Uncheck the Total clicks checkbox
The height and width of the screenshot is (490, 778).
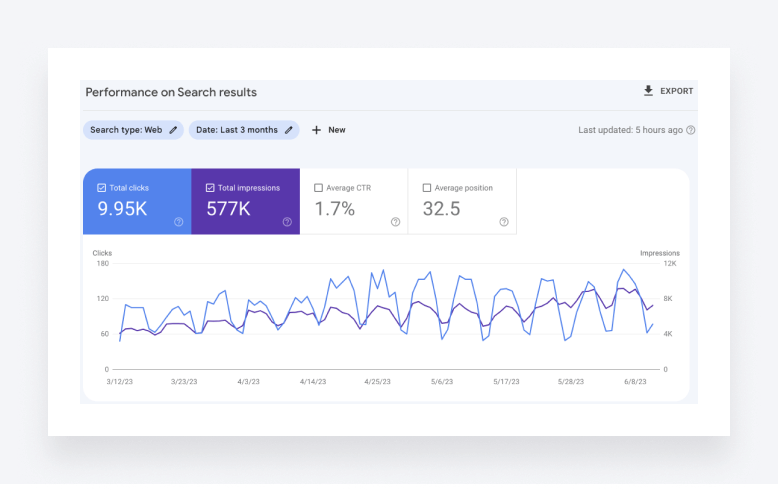pyautogui.click(x=101, y=188)
